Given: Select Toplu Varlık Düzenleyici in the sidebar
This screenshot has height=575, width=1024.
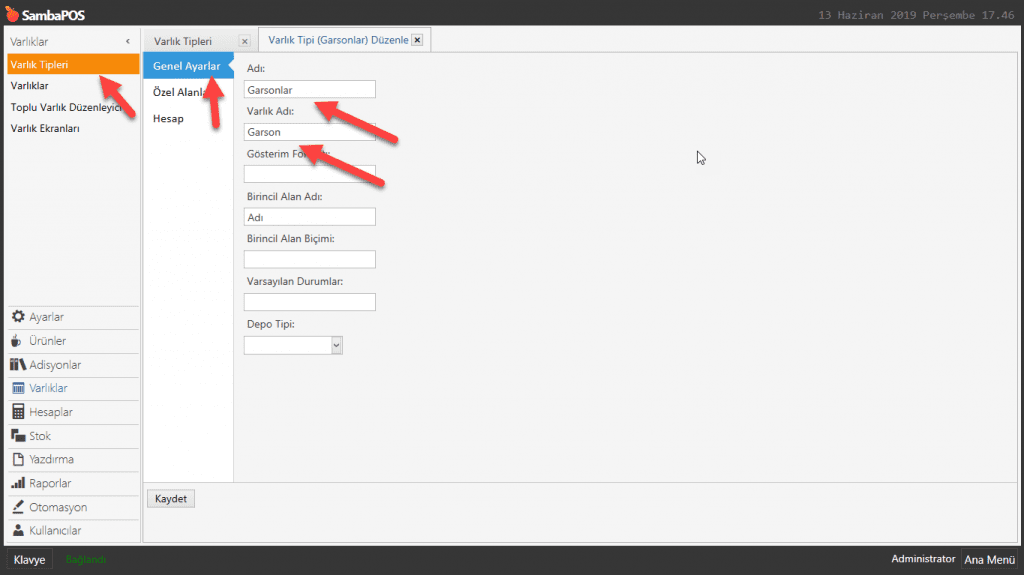Looking at the screenshot, I should [66, 107].
